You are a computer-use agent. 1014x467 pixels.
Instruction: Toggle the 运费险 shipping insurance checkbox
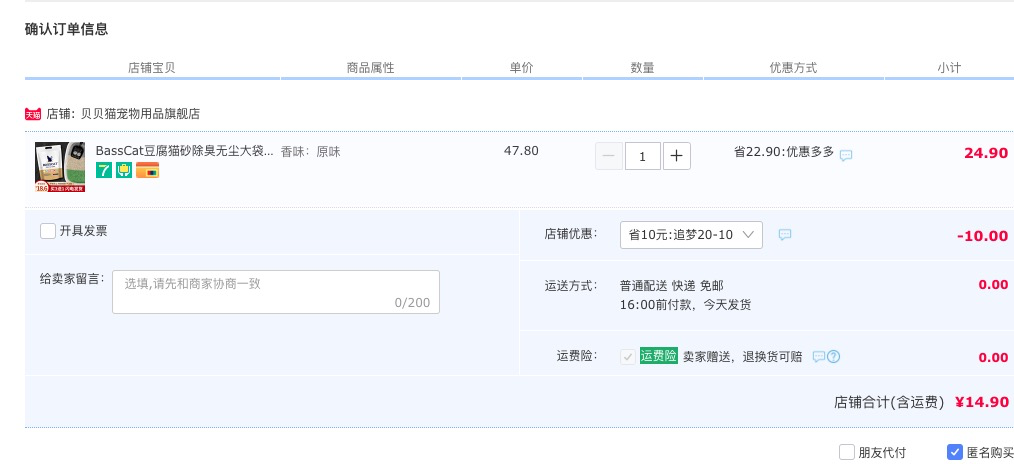[628, 356]
